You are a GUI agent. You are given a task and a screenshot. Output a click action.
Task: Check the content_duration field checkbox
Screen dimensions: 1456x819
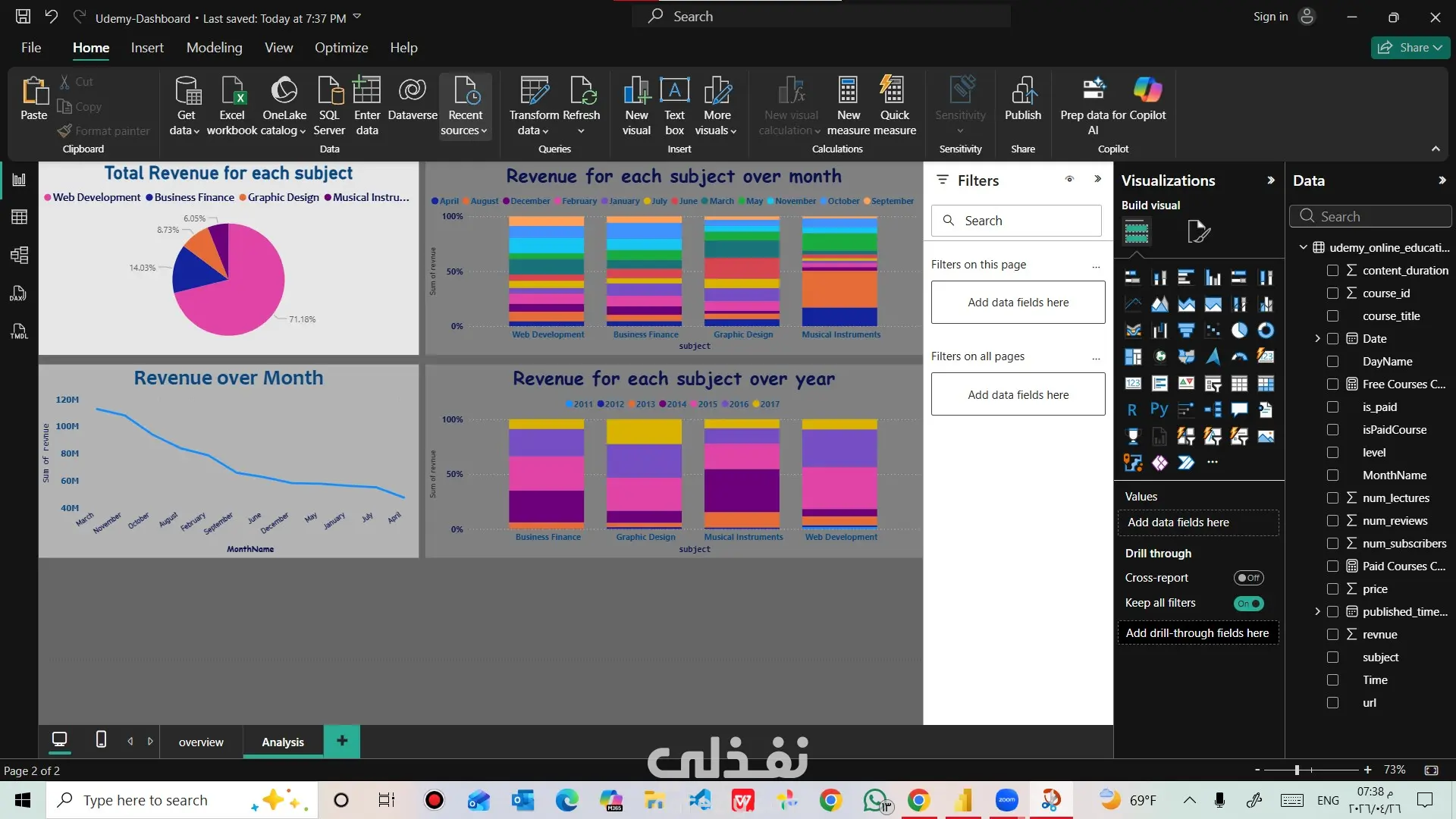pos(1332,271)
